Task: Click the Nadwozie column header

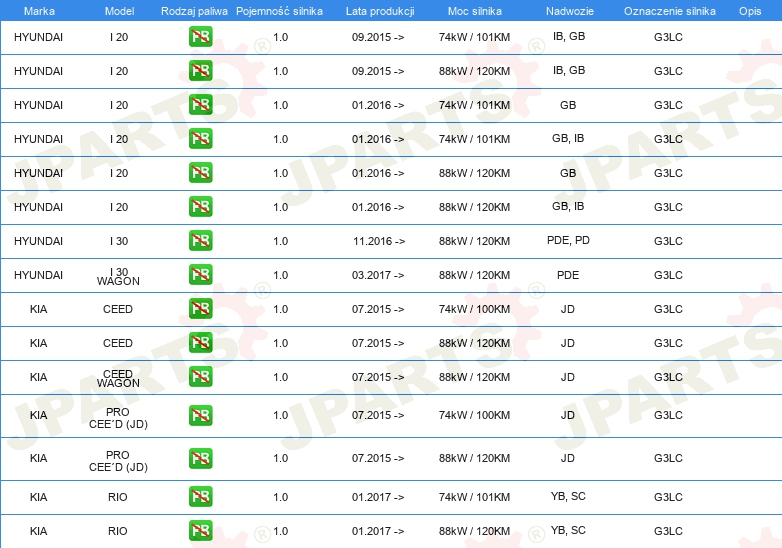Action: pyautogui.click(x=570, y=11)
